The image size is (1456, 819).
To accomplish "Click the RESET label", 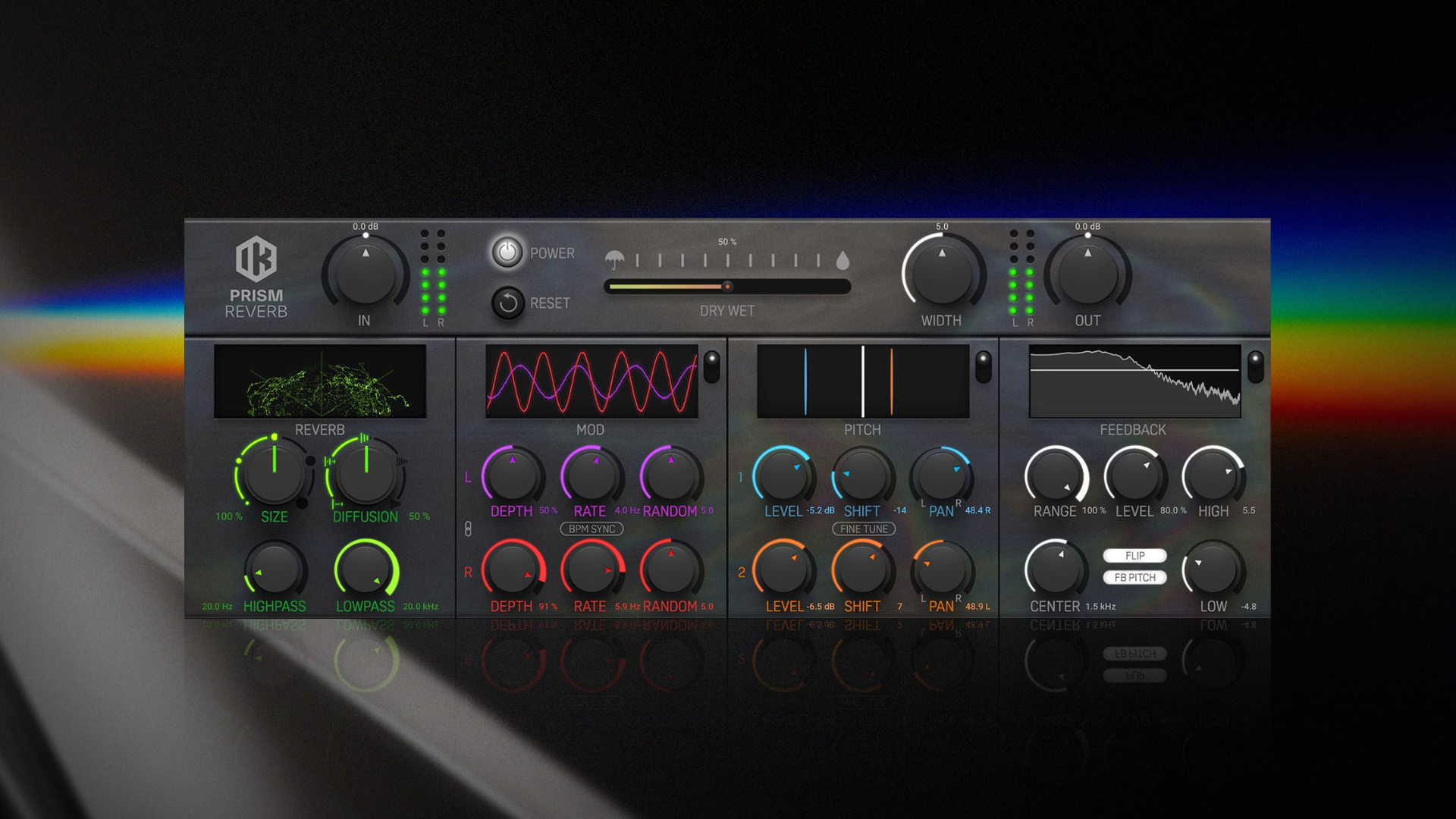I will pyautogui.click(x=550, y=303).
